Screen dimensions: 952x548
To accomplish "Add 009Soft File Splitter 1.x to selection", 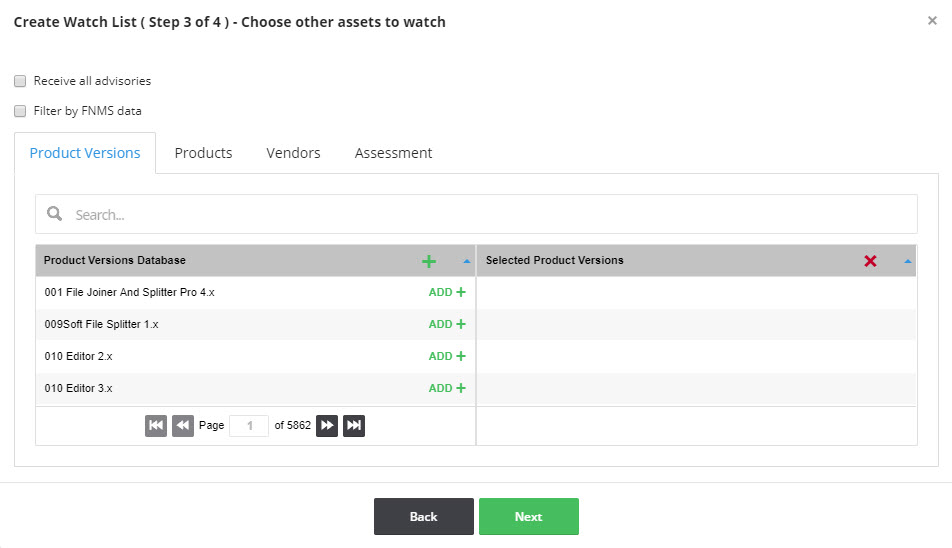I will click(x=447, y=325).
